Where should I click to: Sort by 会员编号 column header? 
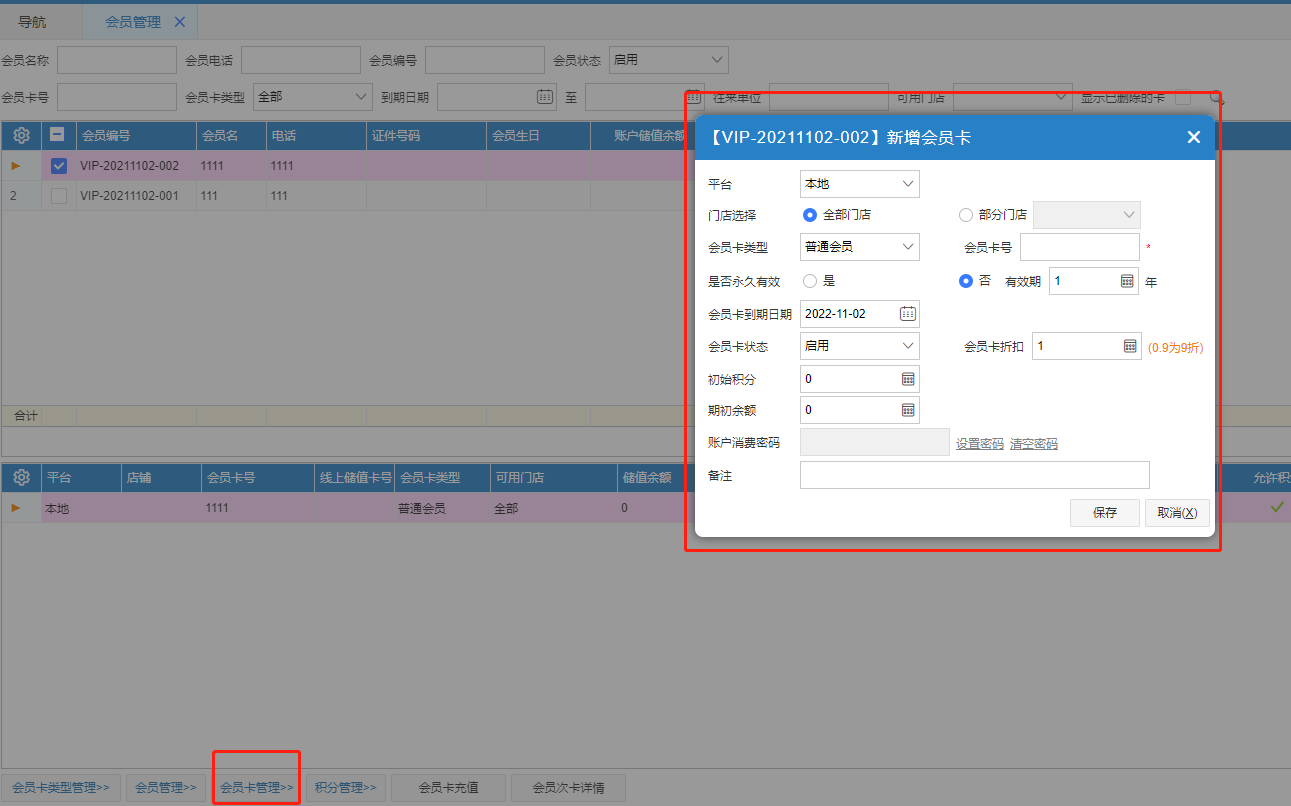click(136, 135)
